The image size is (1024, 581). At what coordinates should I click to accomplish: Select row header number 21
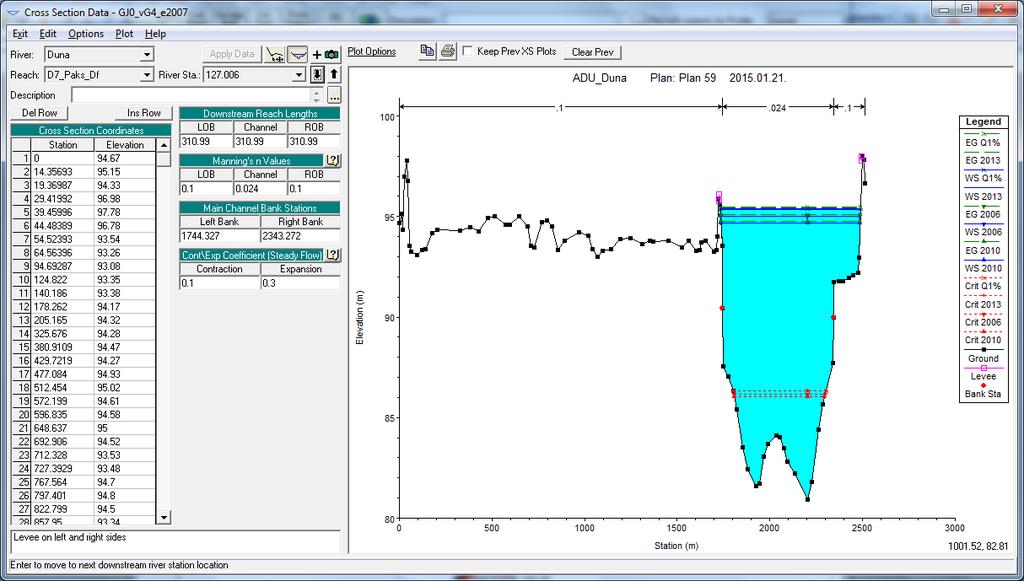[21, 428]
